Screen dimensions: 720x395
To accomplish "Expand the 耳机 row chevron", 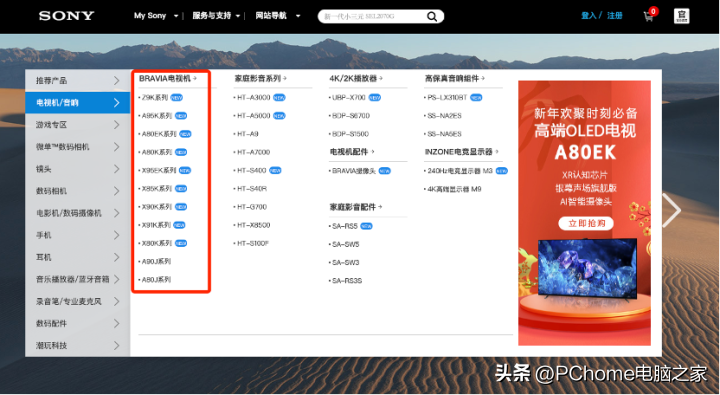I will coord(116,257).
